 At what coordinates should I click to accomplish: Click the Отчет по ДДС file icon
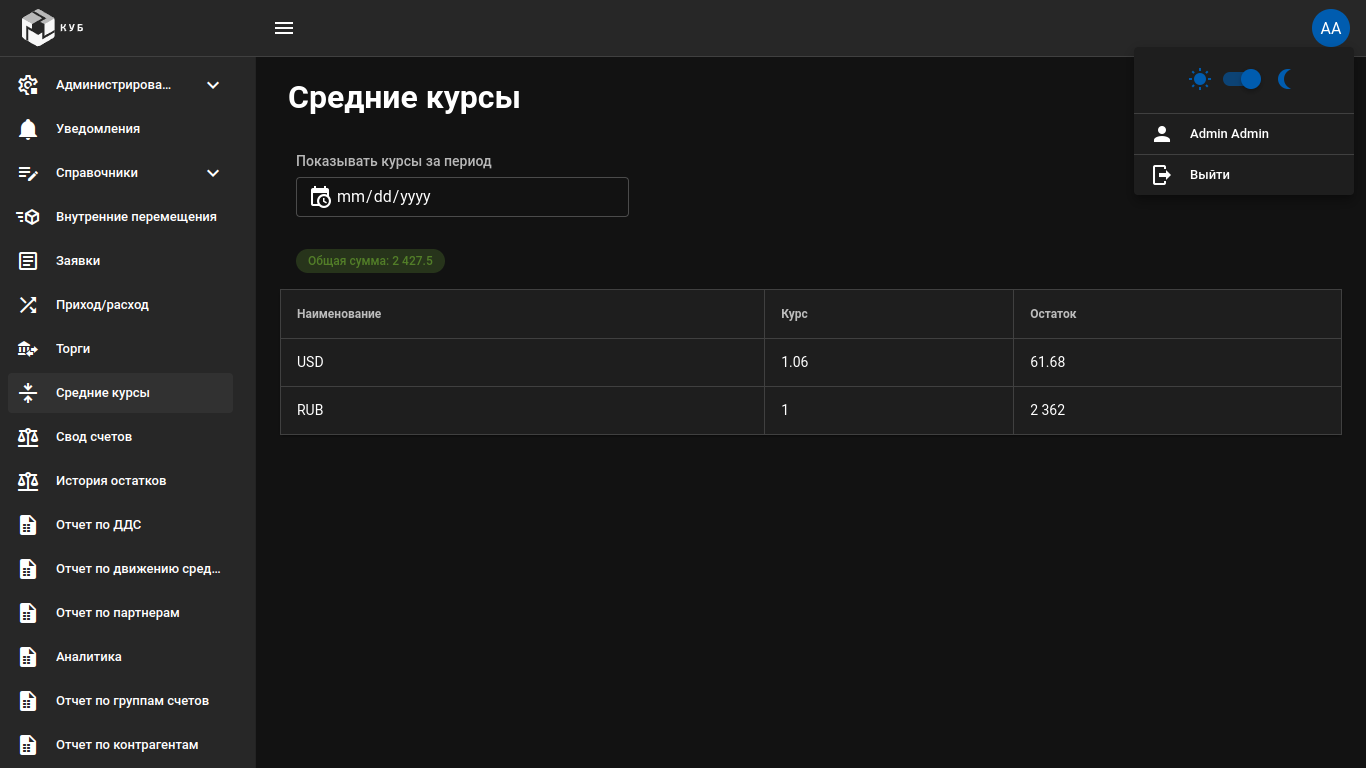tap(28, 525)
